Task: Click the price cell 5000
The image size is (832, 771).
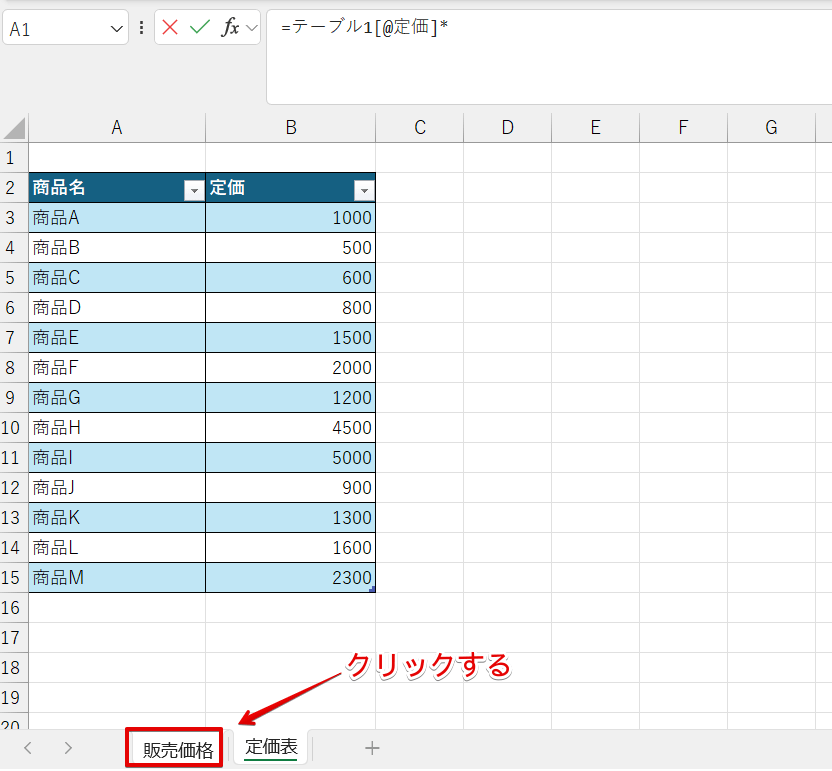Action: tap(291, 458)
